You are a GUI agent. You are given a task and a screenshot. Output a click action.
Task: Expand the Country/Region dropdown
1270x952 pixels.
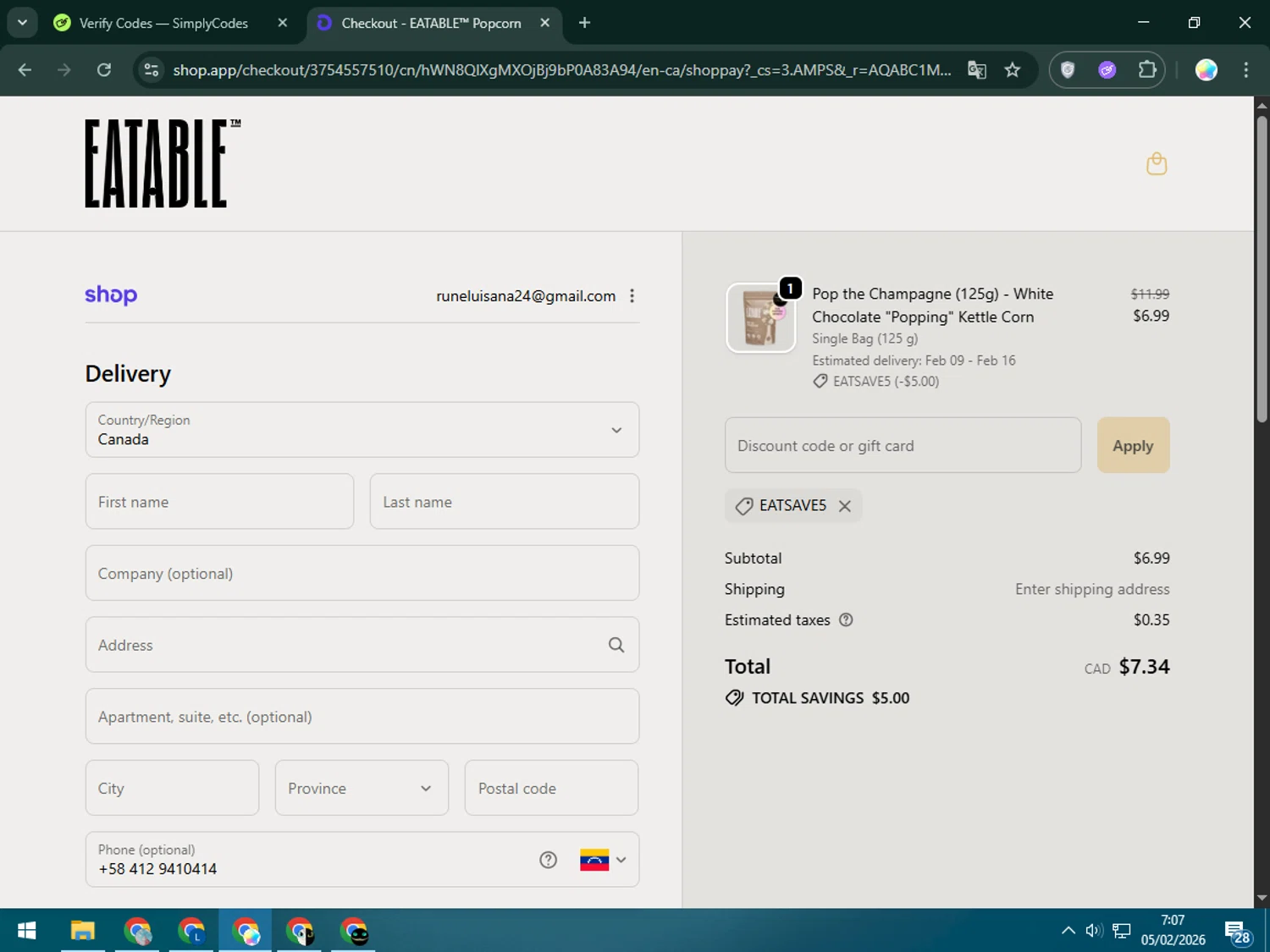point(362,430)
